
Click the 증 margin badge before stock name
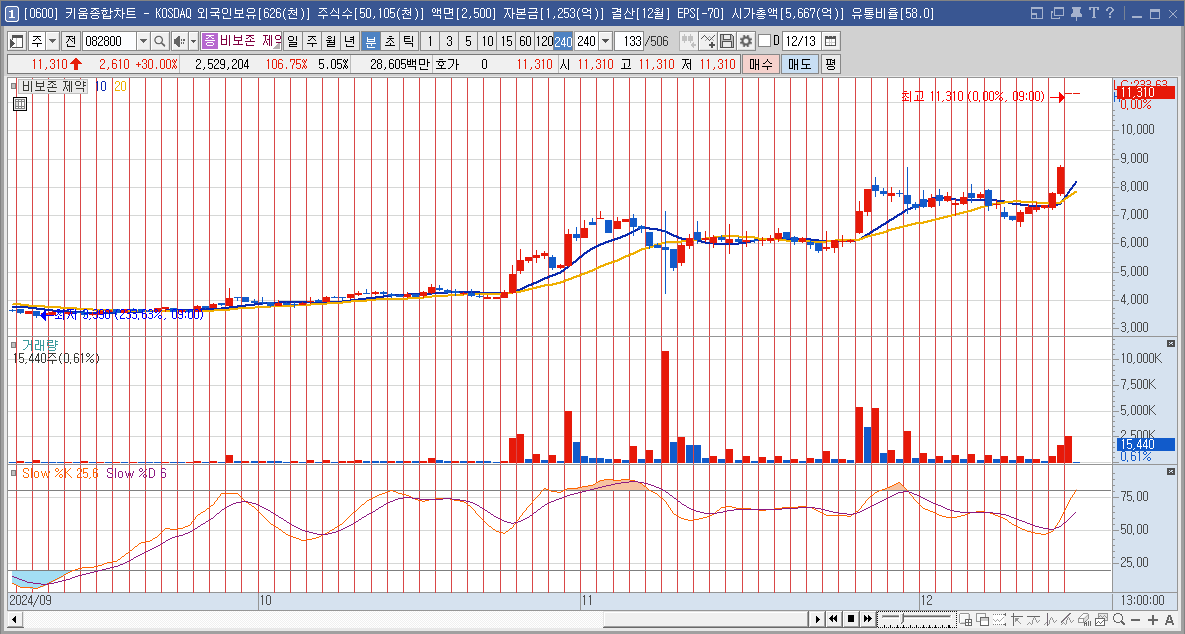point(210,42)
